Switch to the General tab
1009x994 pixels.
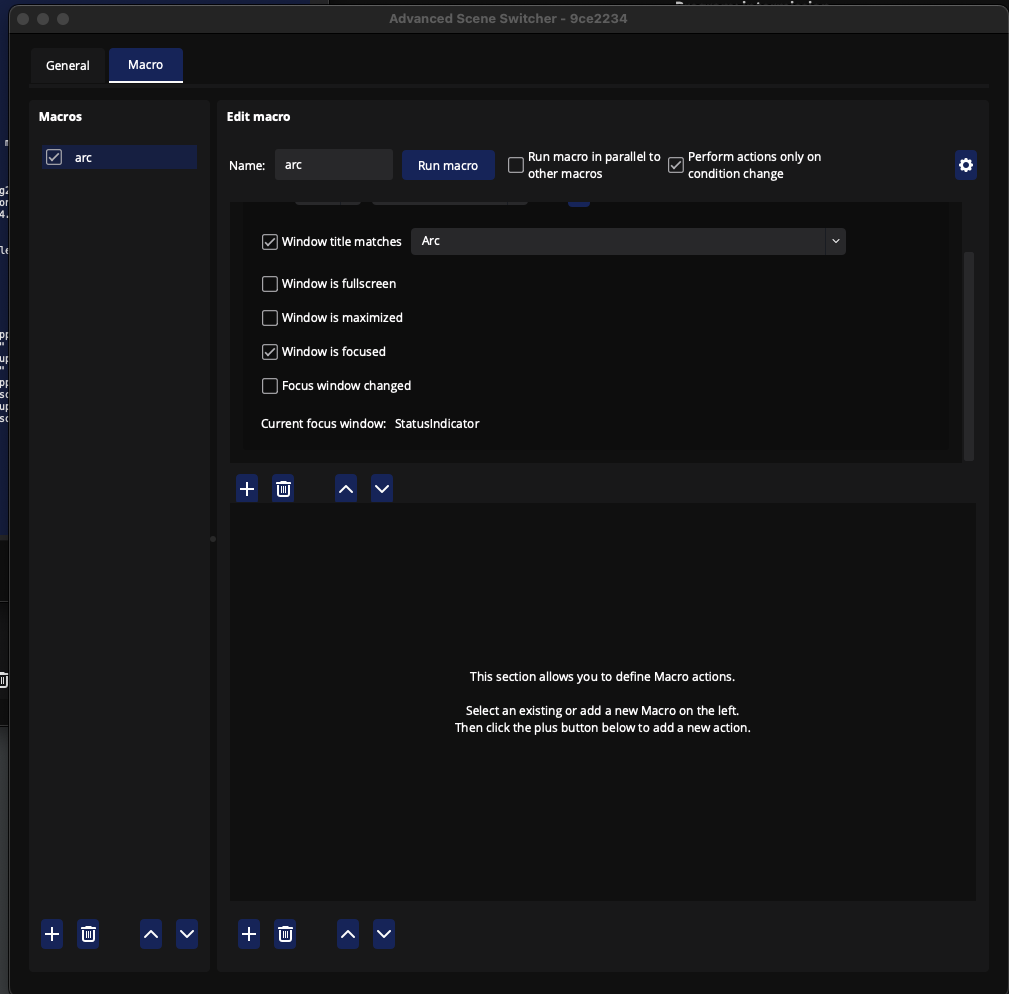(68, 65)
